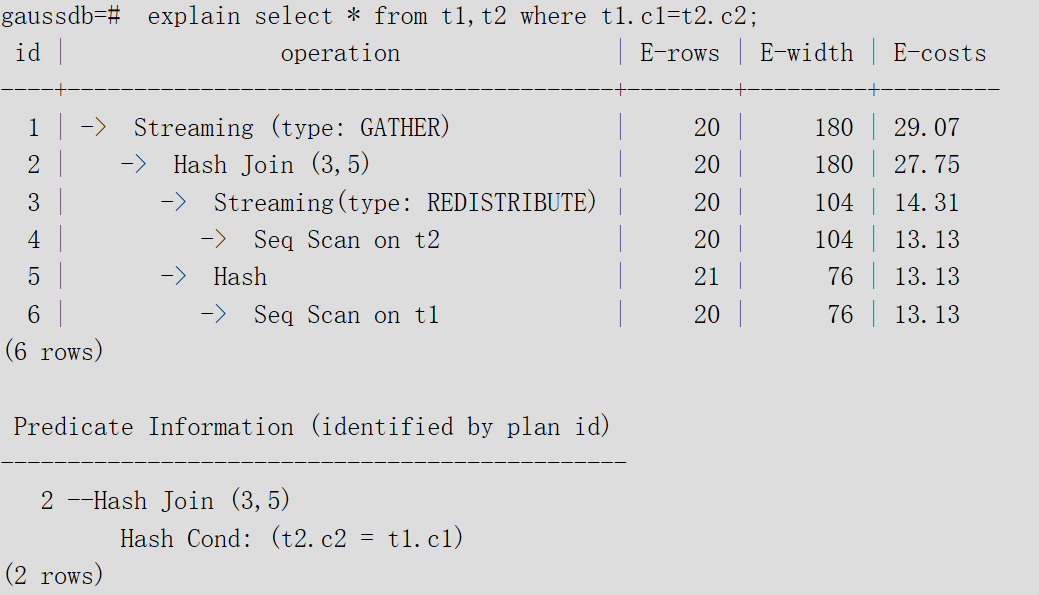The height and width of the screenshot is (595, 1039).
Task: Click the Hash Cond predicate line
Action: 292,538
